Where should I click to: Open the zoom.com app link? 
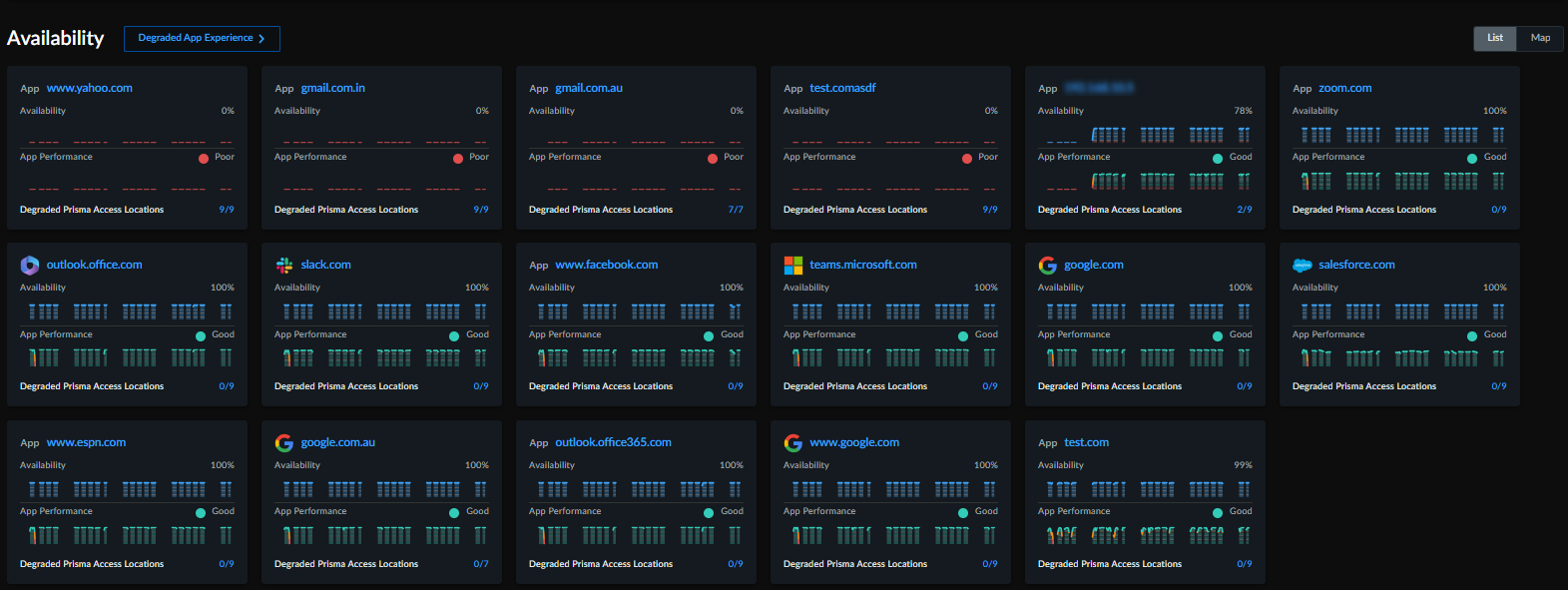[x=1344, y=88]
